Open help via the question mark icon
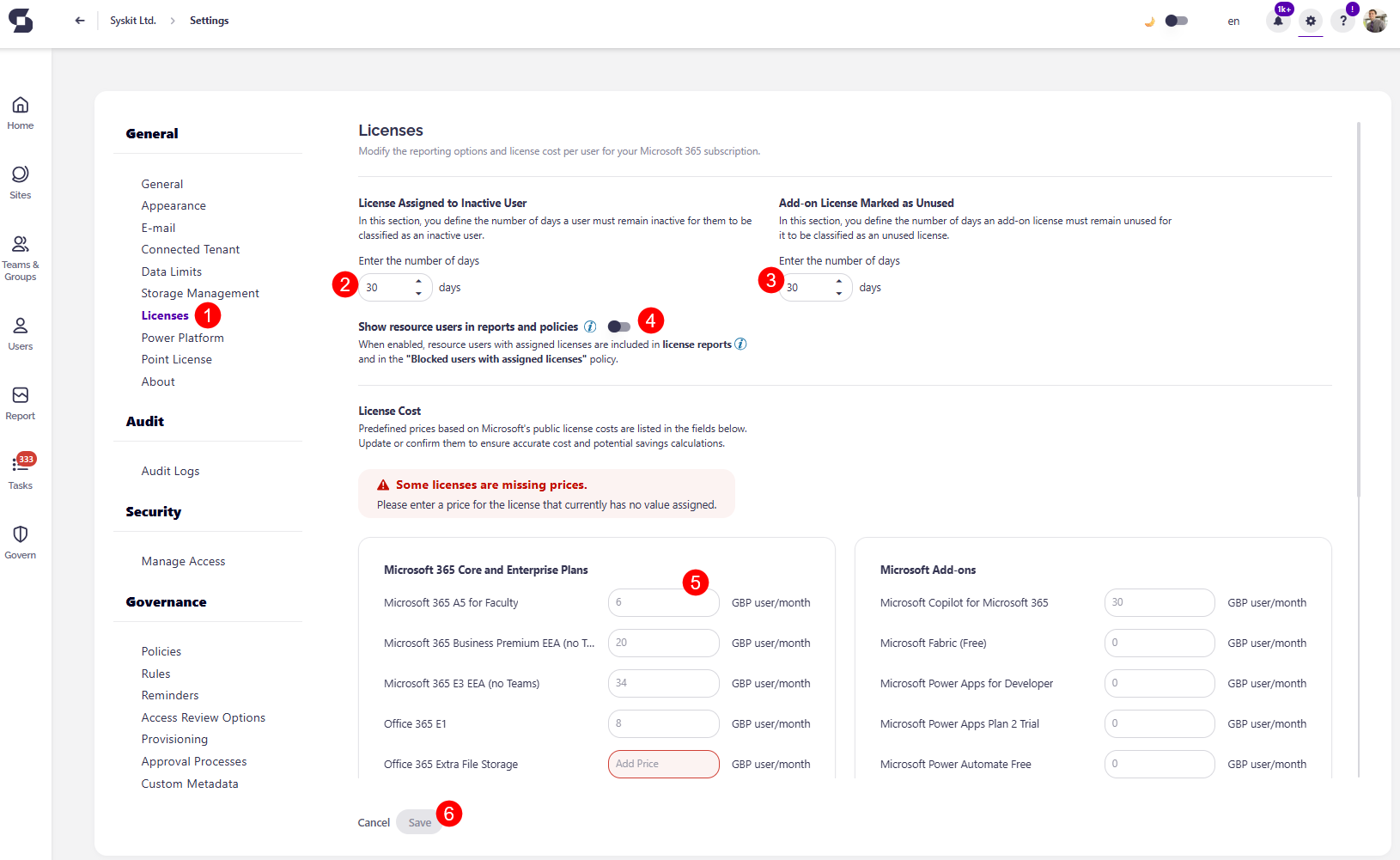 pyautogui.click(x=1342, y=20)
